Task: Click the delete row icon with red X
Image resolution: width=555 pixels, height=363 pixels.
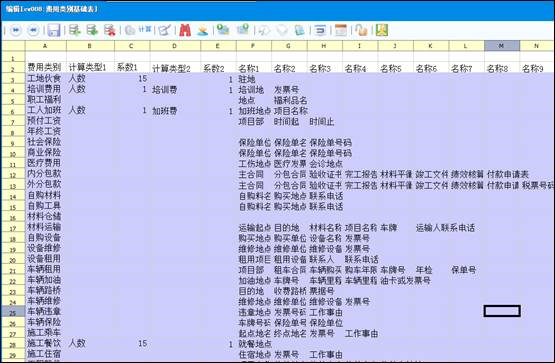Action: click(110, 30)
